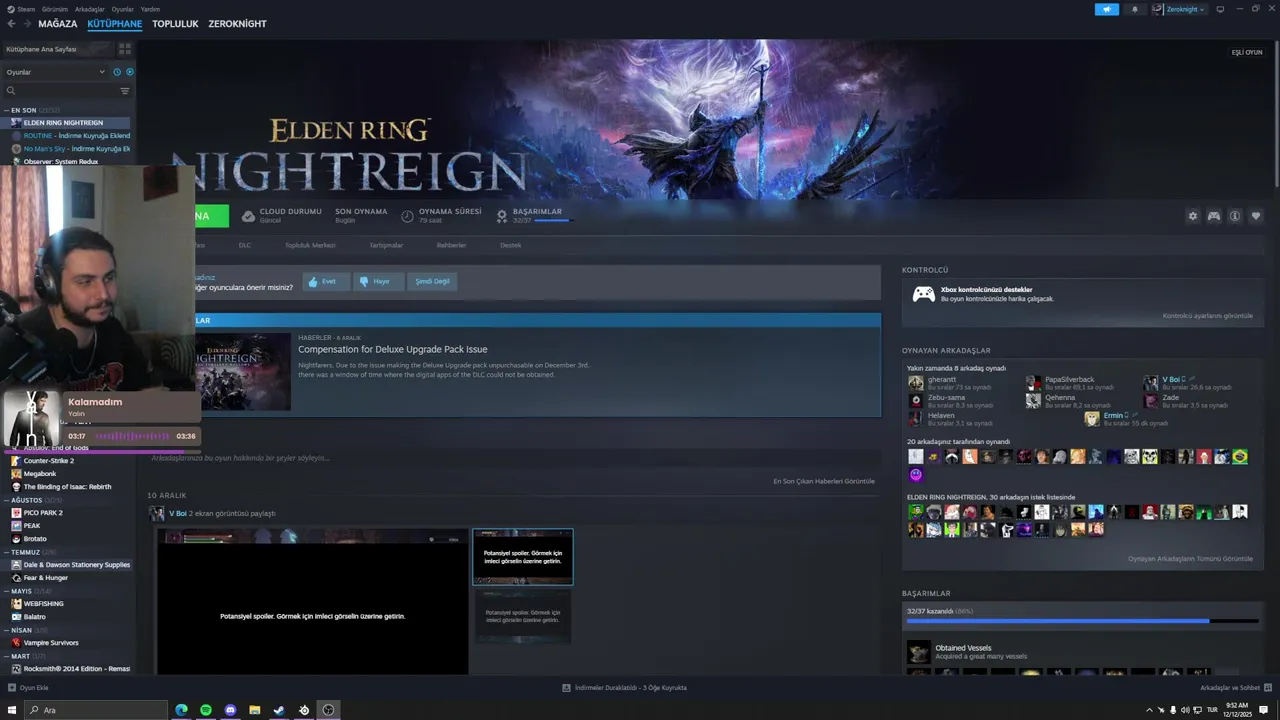Open advanced filter options icon
The image size is (1280, 720).
(x=125, y=91)
